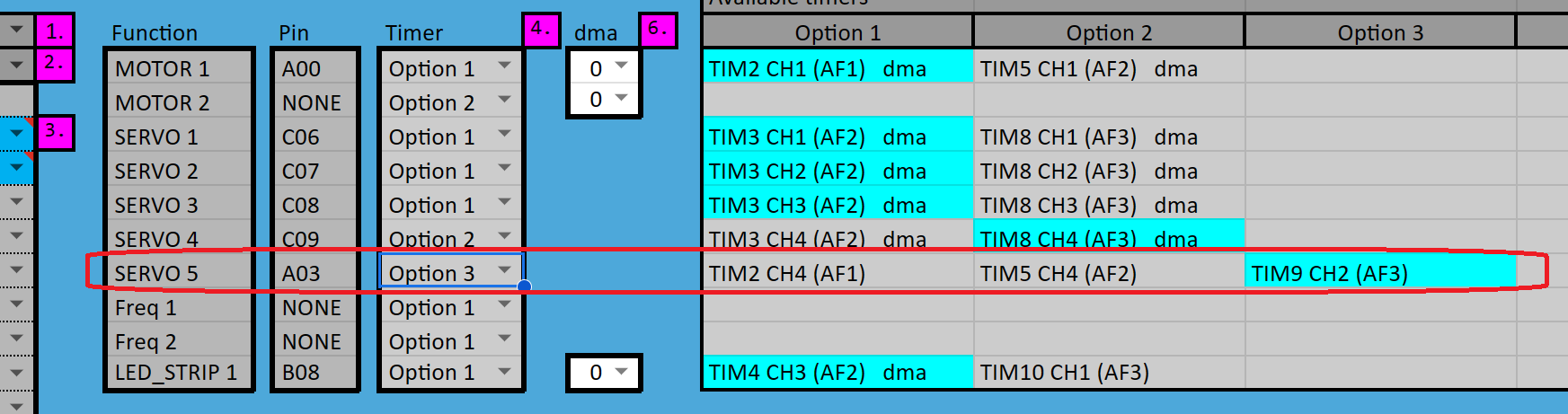Click the magenta marker labeled 4.
This screenshot has width=1568, height=414.
coord(541,30)
